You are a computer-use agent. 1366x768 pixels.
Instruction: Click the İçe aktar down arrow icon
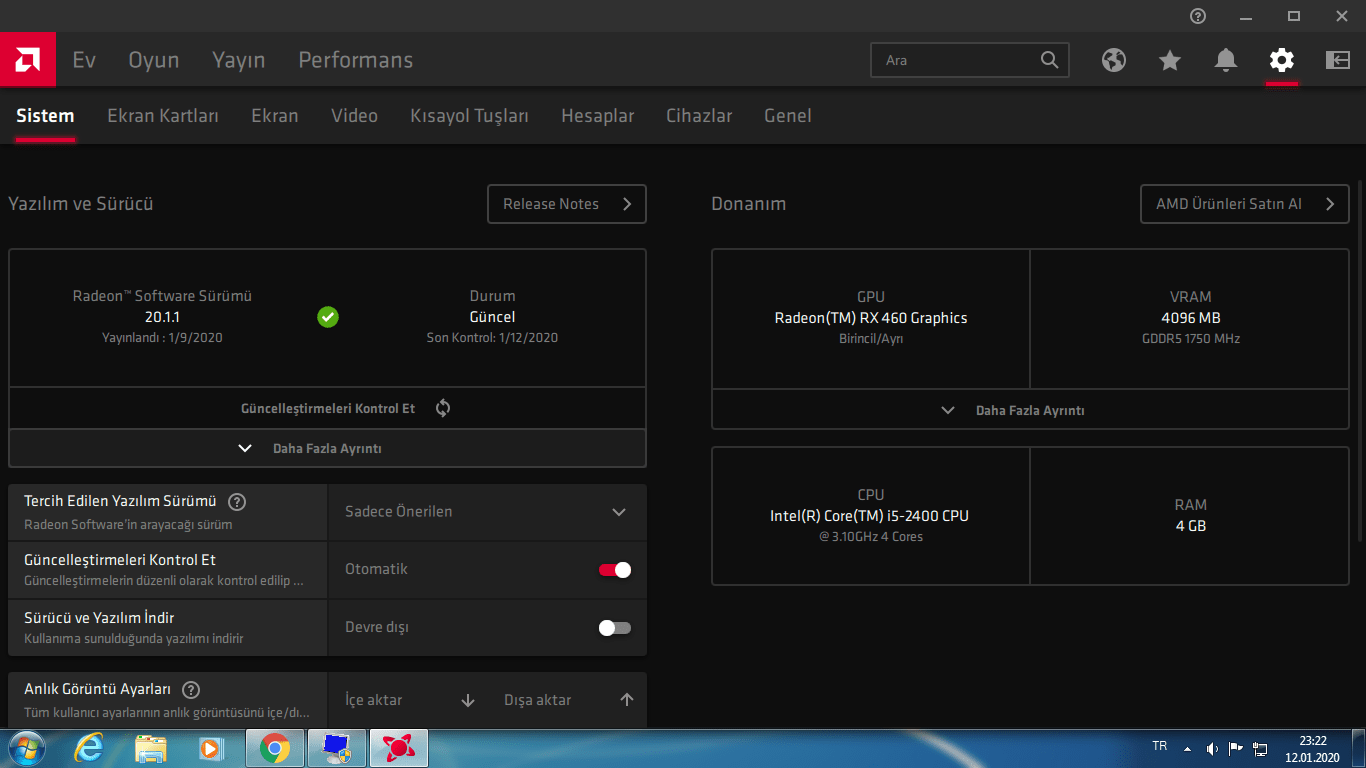(468, 700)
